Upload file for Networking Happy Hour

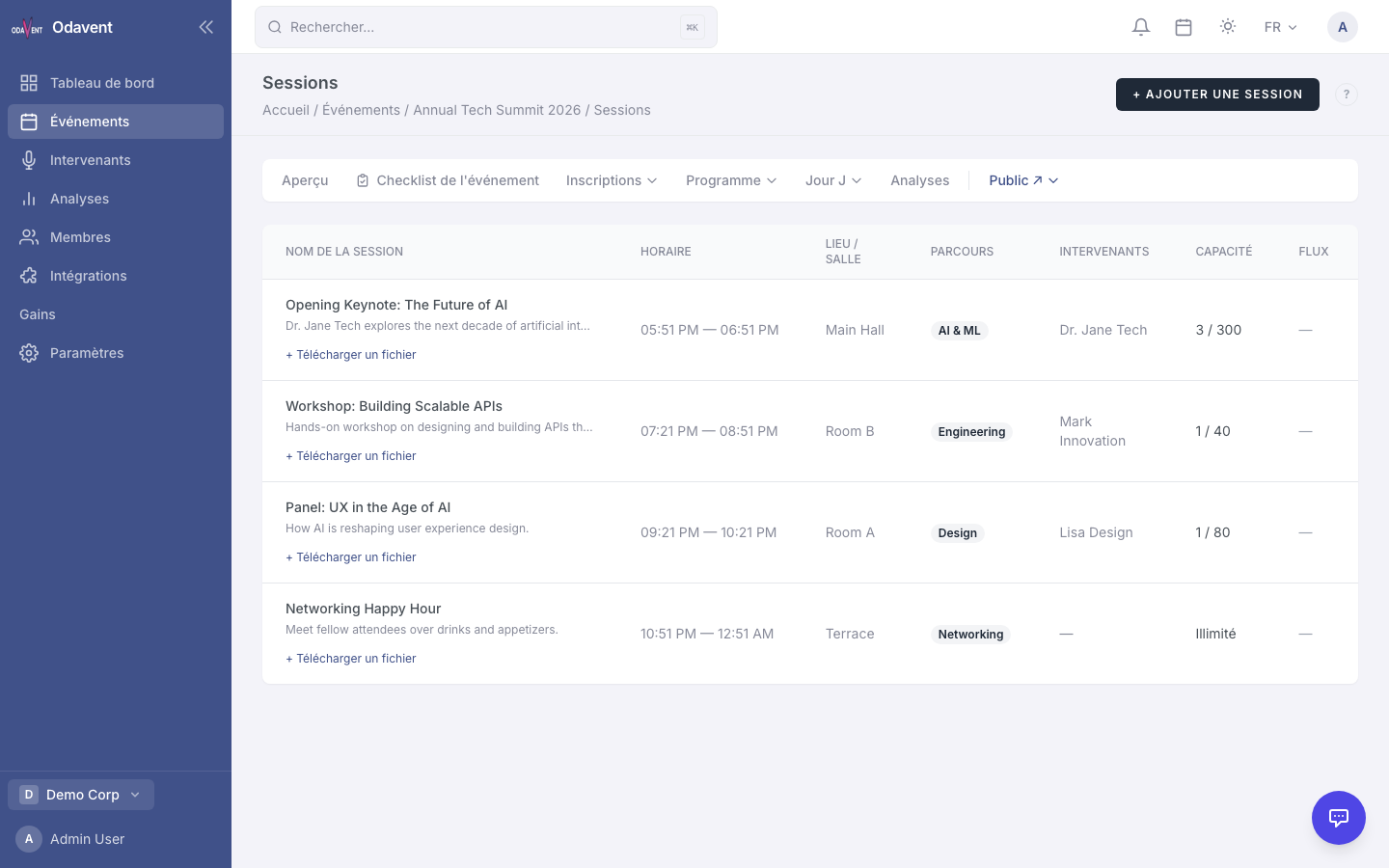tap(351, 659)
